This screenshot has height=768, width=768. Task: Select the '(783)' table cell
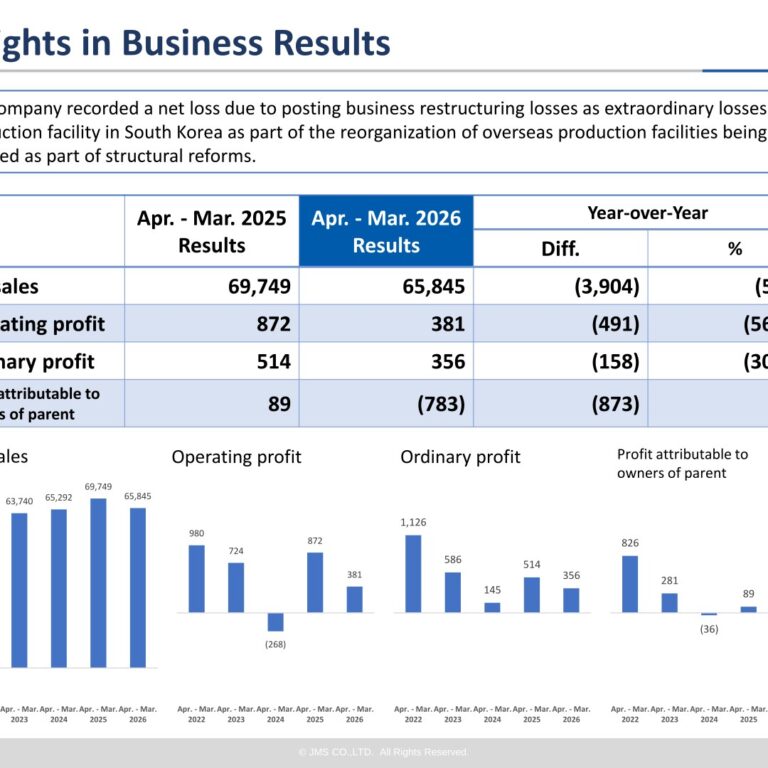point(441,404)
